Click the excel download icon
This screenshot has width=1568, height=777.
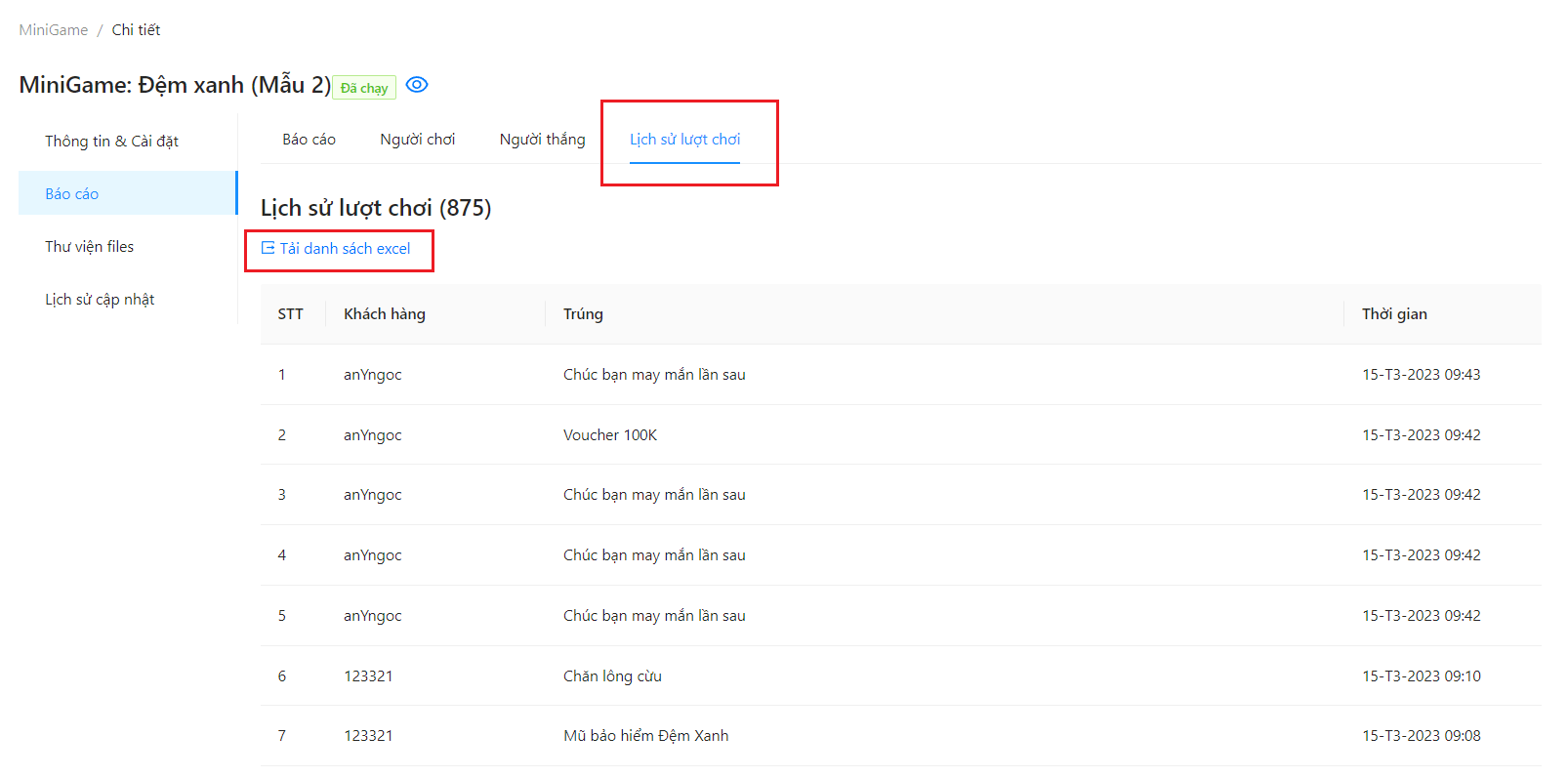268,248
